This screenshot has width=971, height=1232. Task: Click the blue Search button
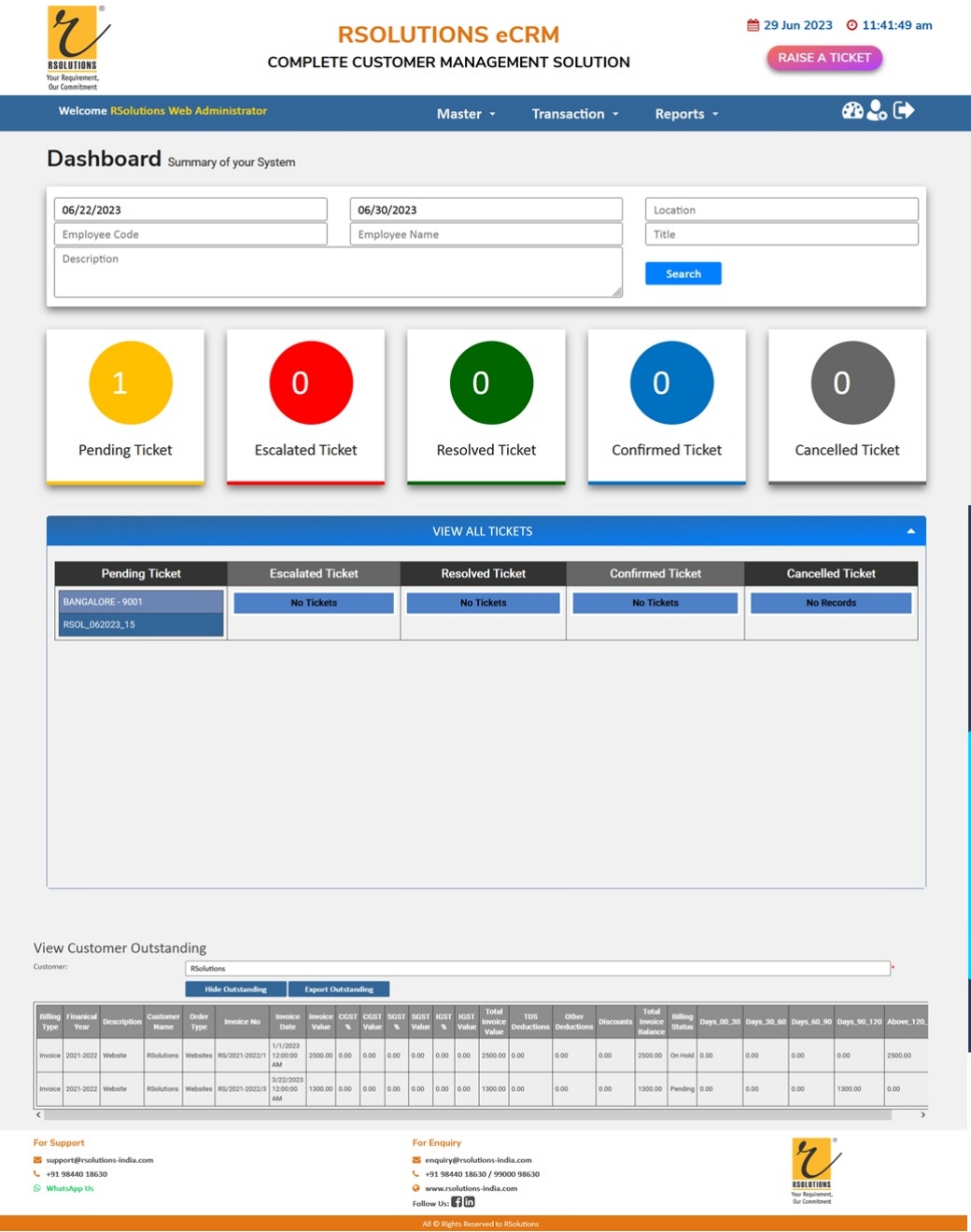[x=683, y=273]
